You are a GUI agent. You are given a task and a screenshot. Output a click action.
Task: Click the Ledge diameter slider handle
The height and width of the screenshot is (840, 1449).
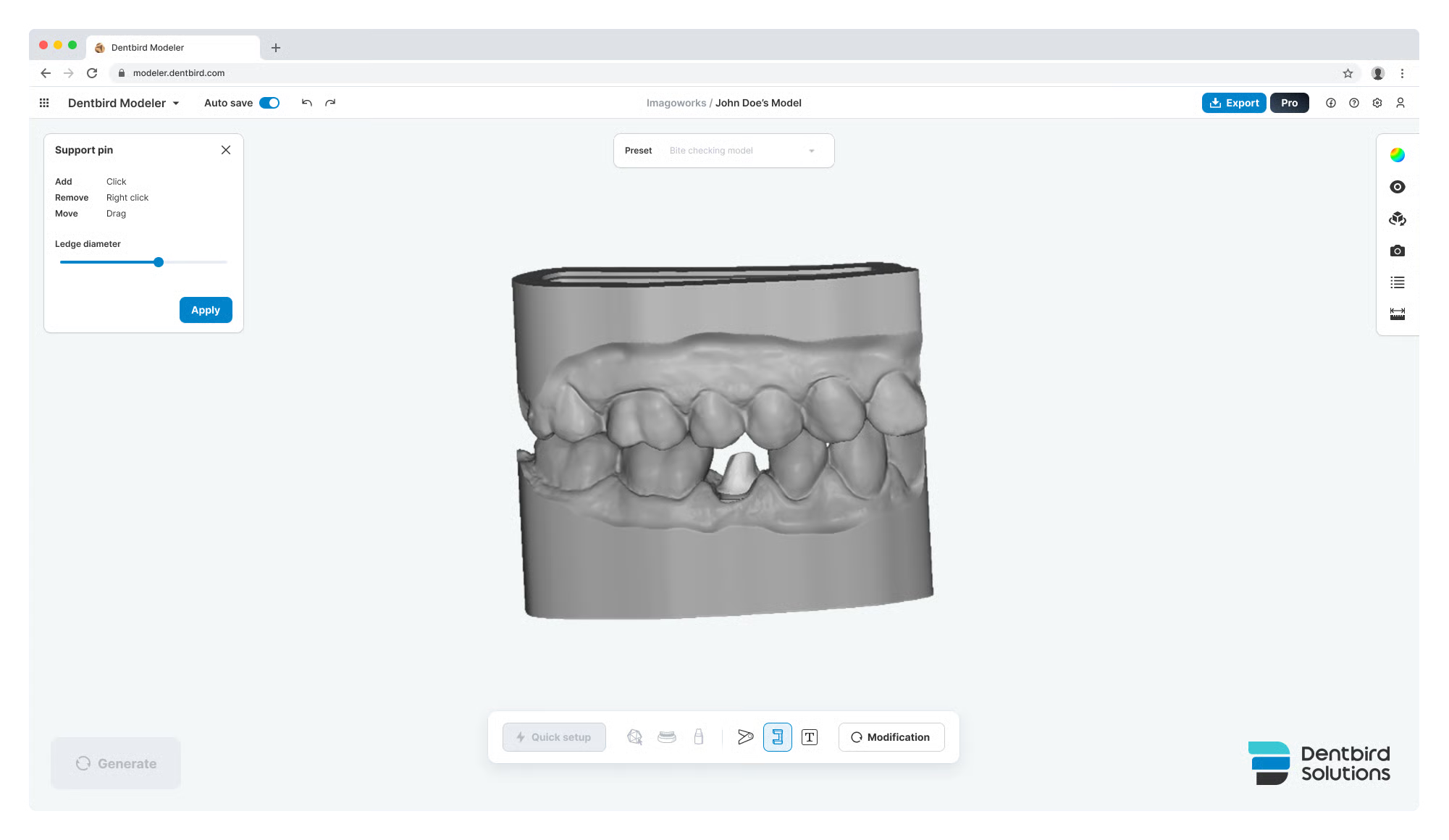point(159,262)
